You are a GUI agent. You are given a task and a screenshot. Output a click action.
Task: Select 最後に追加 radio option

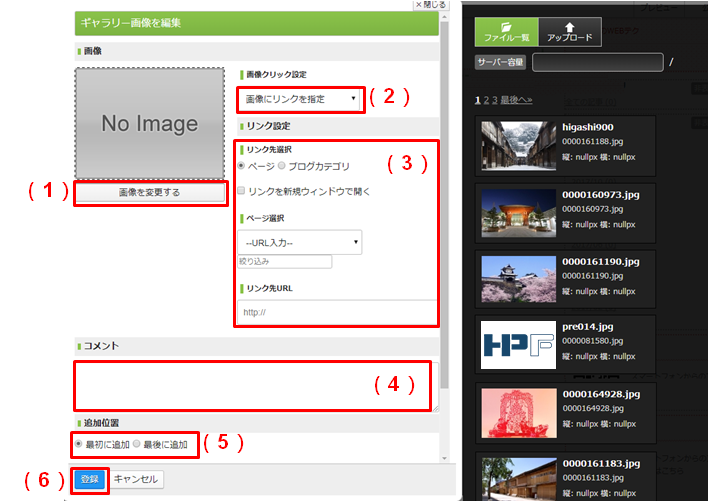coord(137,444)
